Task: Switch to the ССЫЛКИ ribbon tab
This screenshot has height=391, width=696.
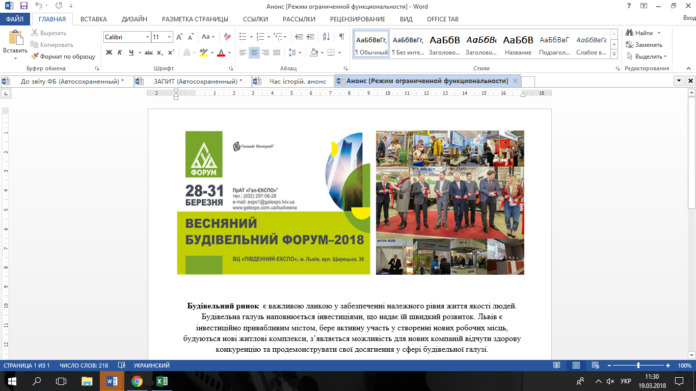Action: click(x=255, y=19)
